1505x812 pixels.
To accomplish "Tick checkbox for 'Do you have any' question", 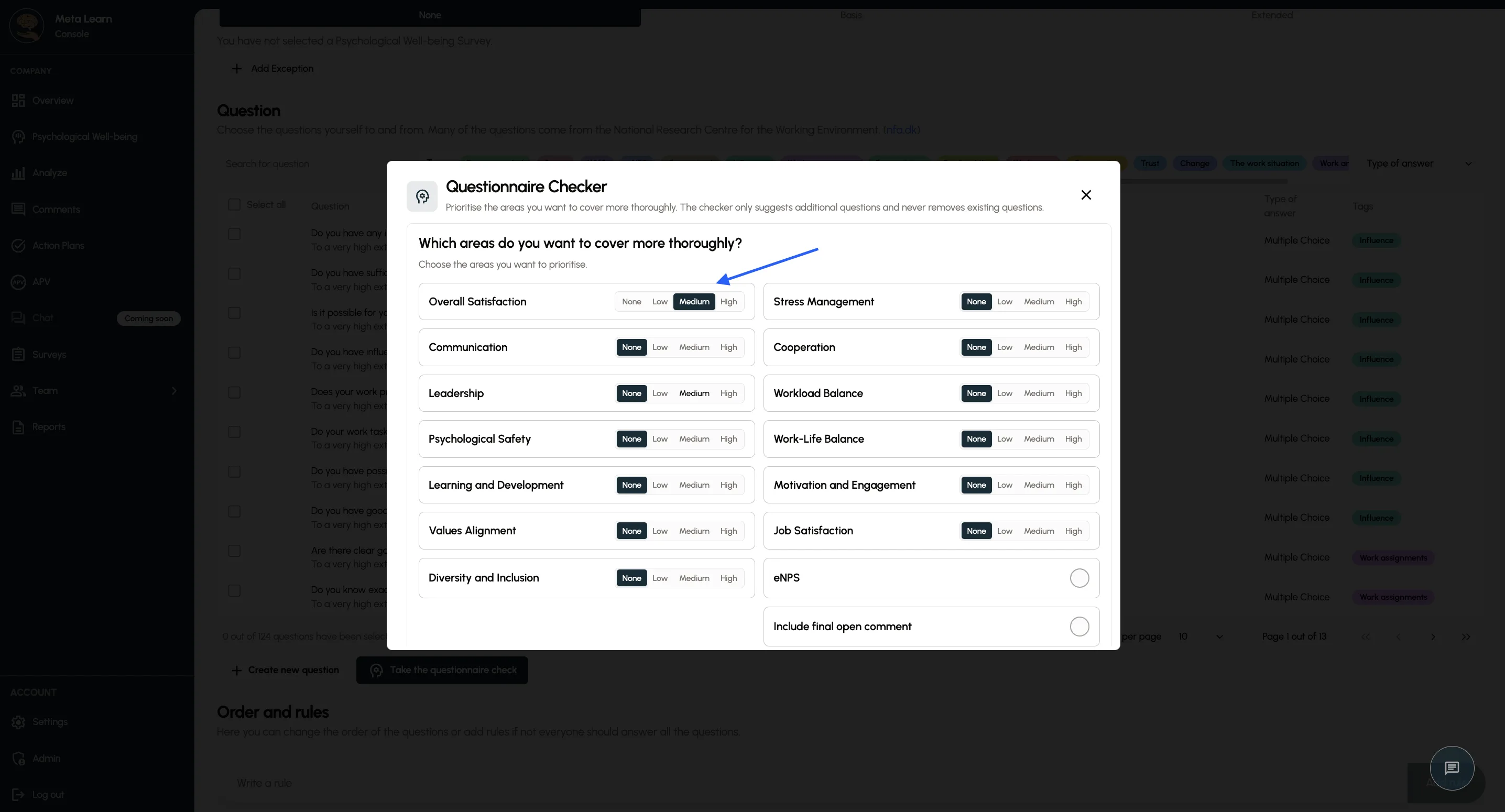I will 234,234.
